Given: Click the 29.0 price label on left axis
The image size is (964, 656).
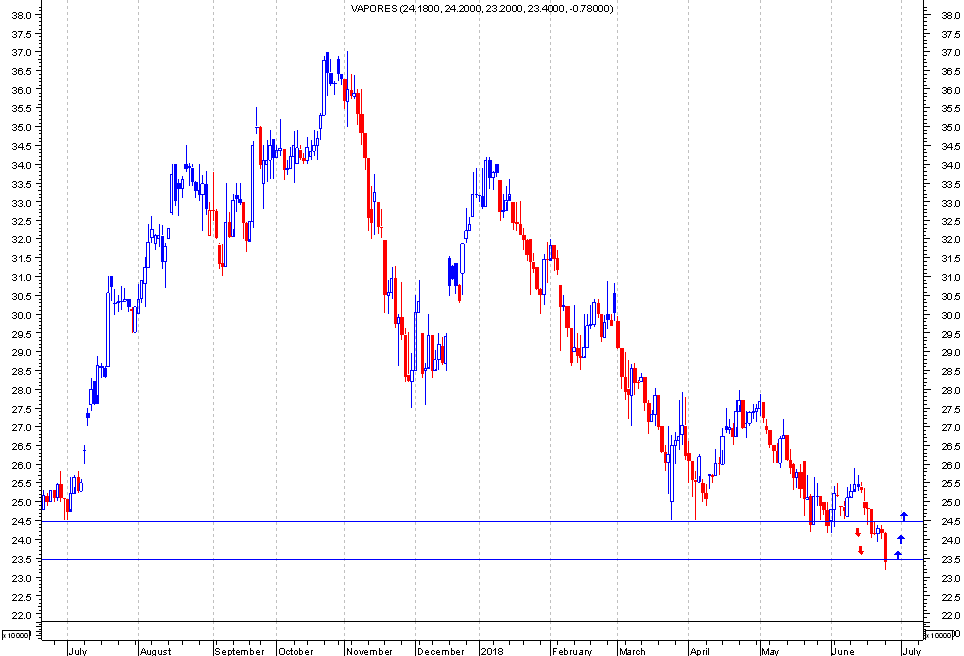Looking at the screenshot, I should [x=22, y=352].
